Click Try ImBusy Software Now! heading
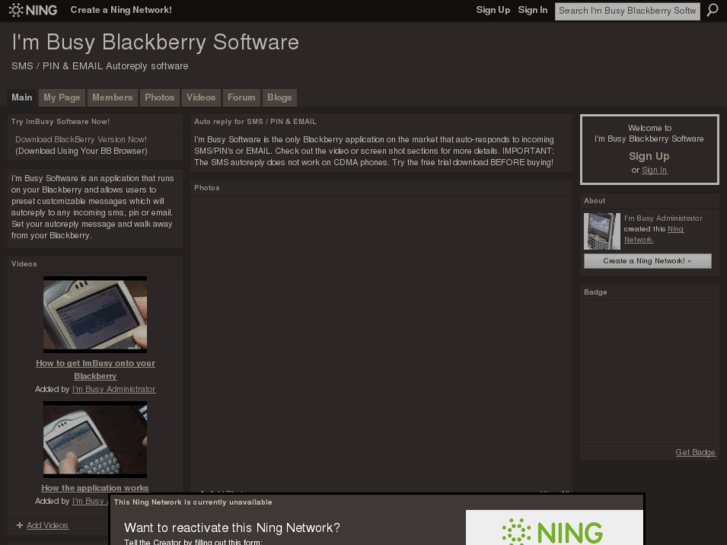 60,122
